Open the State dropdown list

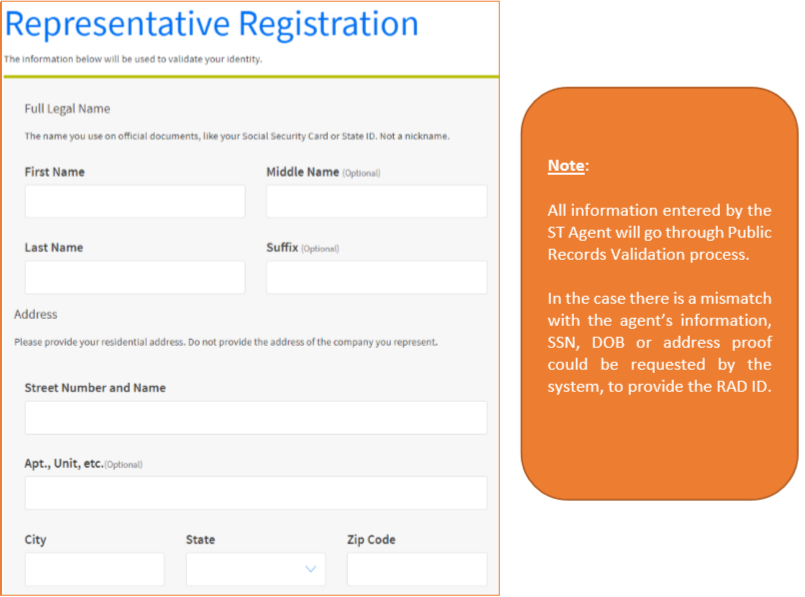tap(256, 569)
